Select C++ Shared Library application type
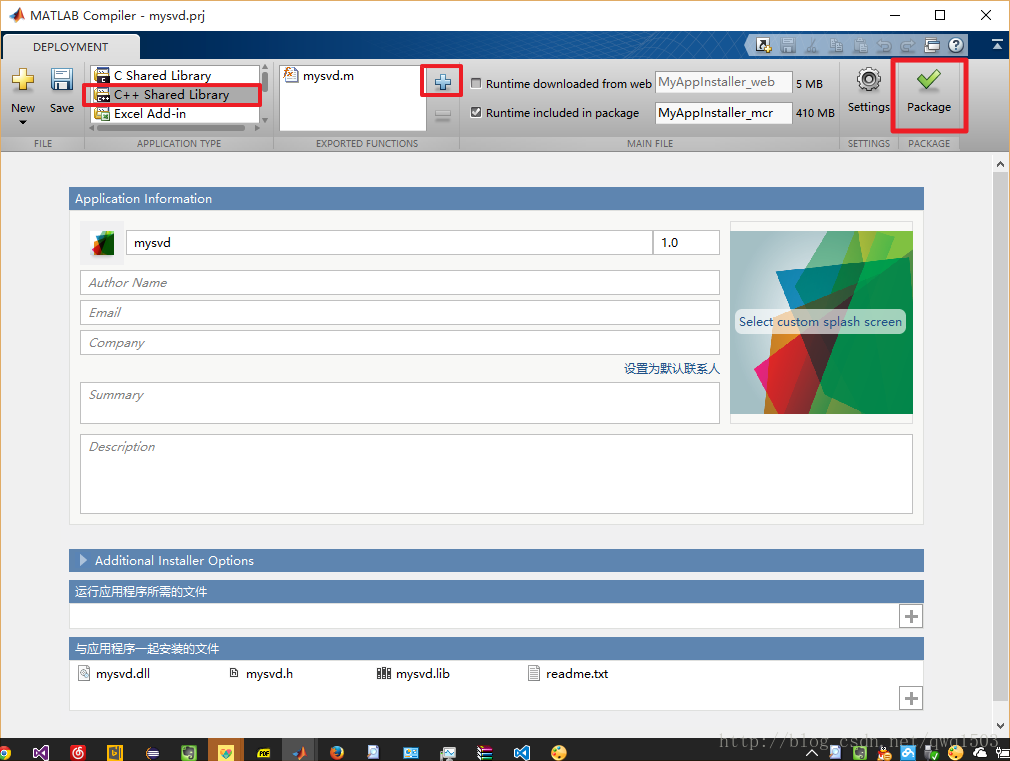This screenshot has height=761, width=1010. [174, 95]
